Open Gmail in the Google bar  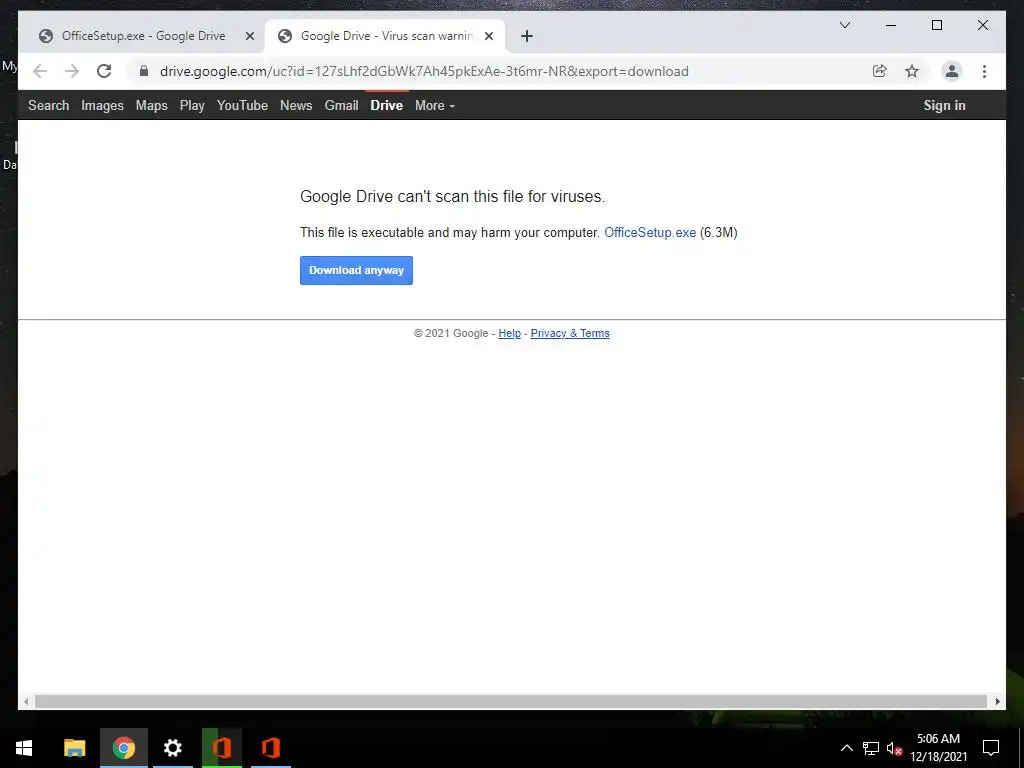click(x=342, y=105)
